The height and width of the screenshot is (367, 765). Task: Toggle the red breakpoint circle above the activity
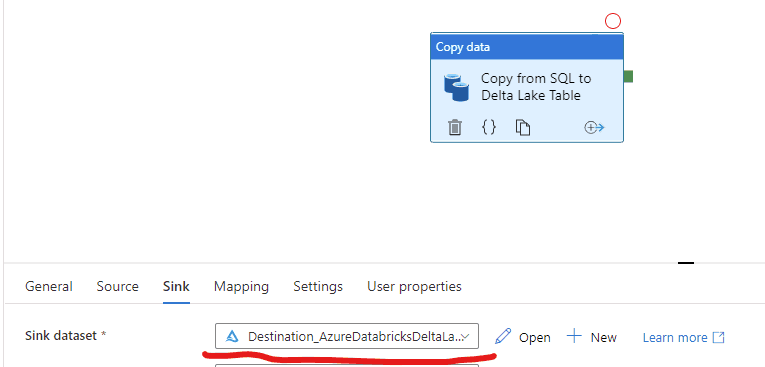tap(613, 21)
